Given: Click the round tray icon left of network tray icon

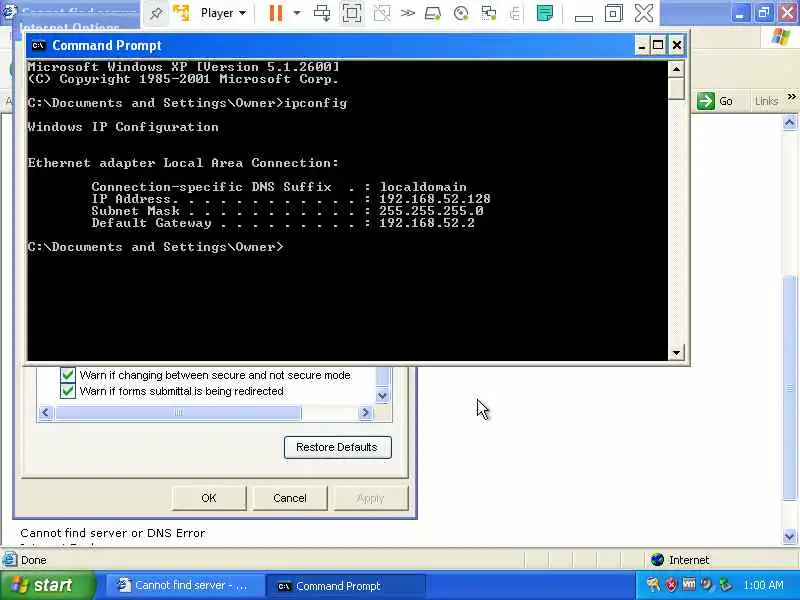Looking at the screenshot, I should 707,584.
